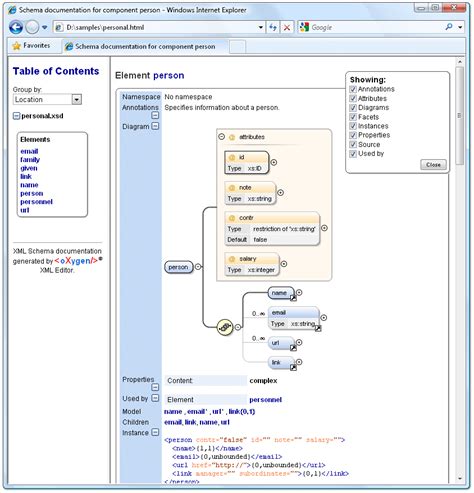Collapse the attributes group in diagram

point(221,137)
